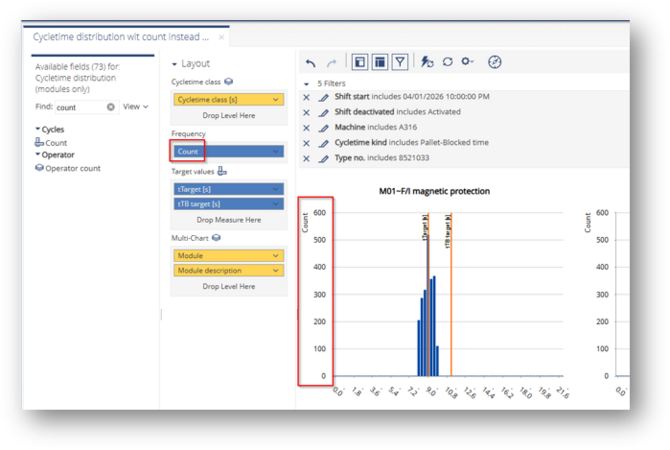Open the gear settings dropdown
This screenshot has width=670, height=450.
(467, 62)
